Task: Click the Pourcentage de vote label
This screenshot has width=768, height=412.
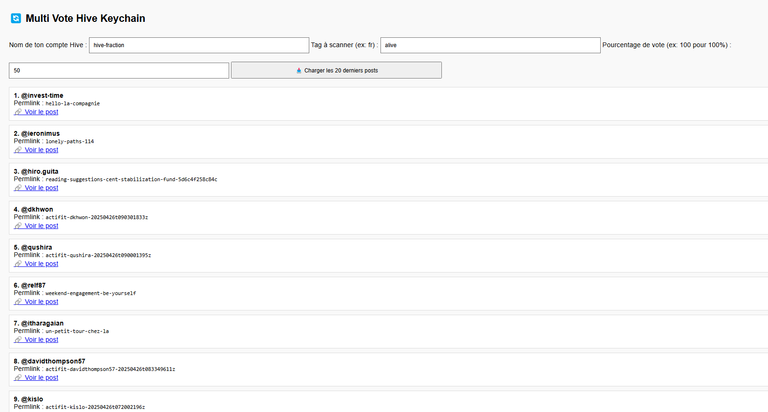Action: (667, 45)
